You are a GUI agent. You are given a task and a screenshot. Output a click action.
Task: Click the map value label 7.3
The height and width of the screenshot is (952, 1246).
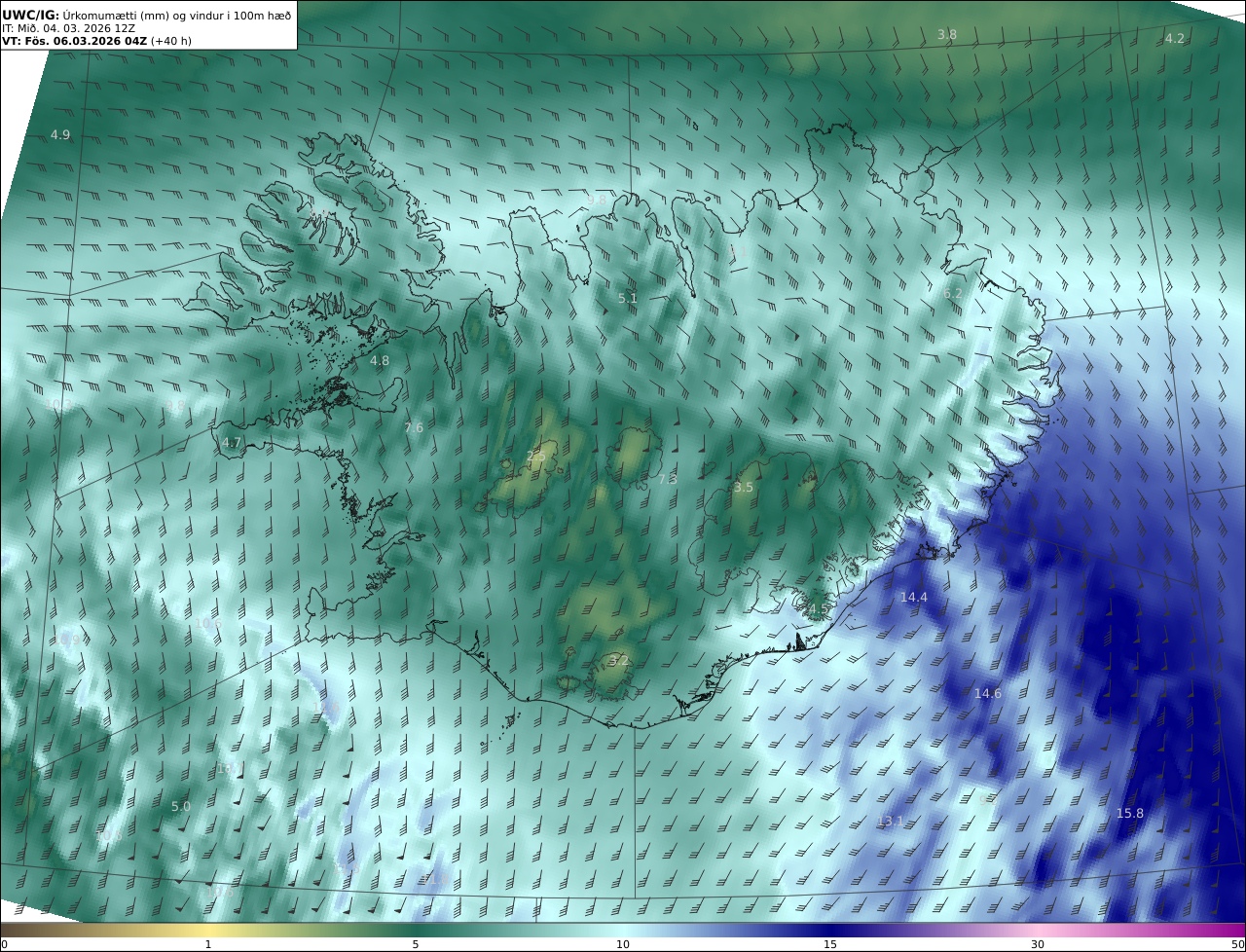coord(668,480)
